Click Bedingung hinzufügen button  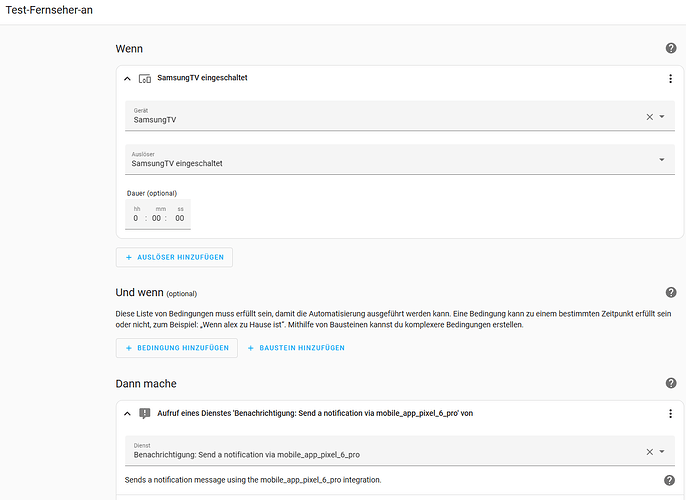tap(177, 348)
